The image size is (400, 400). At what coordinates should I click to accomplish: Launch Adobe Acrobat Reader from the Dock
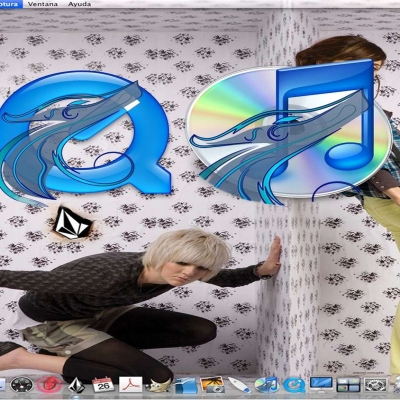131,385
